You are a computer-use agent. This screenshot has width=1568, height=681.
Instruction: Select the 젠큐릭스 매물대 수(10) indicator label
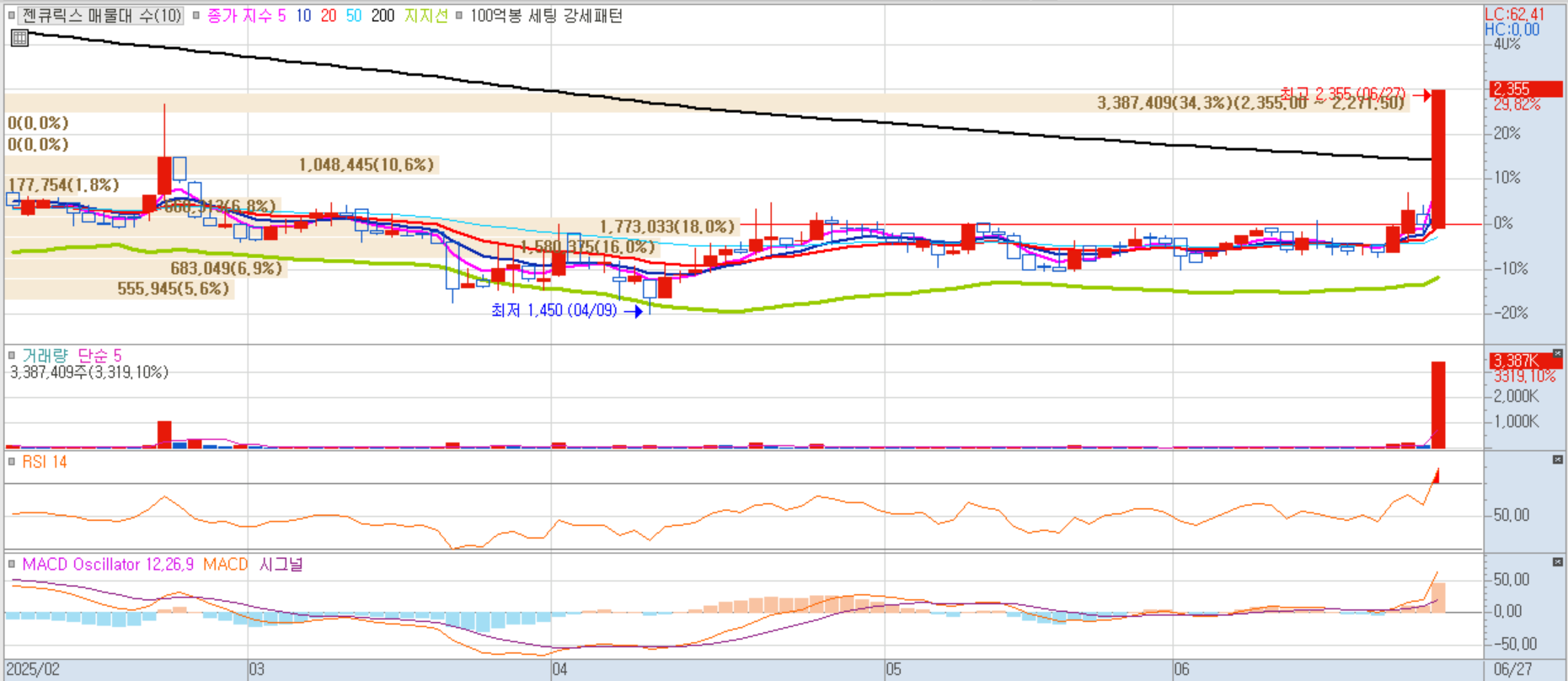pos(101,16)
